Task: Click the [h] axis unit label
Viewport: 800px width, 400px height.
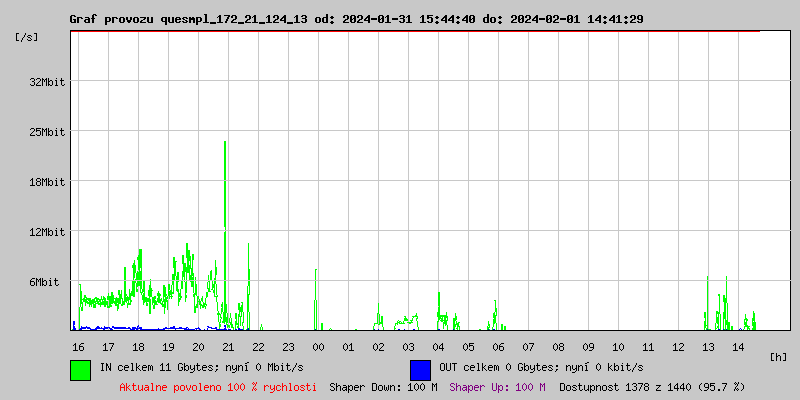Action: pos(779,357)
